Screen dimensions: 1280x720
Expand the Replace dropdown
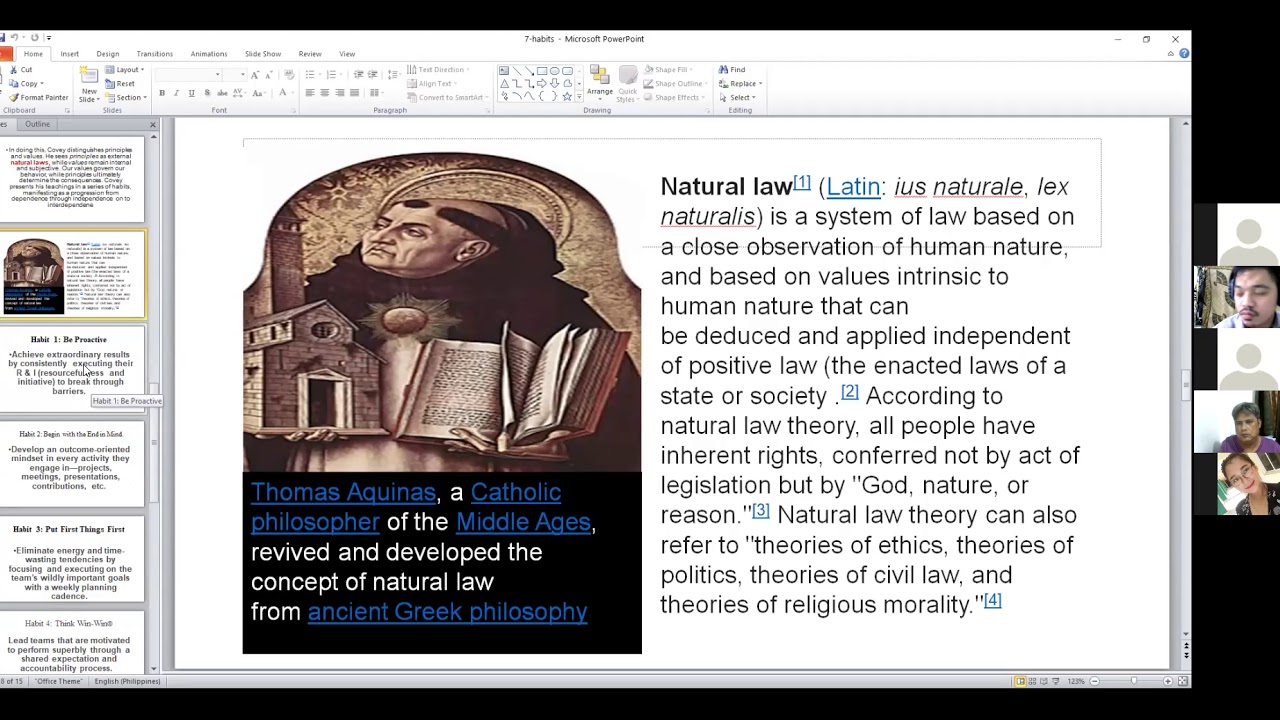pos(760,84)
